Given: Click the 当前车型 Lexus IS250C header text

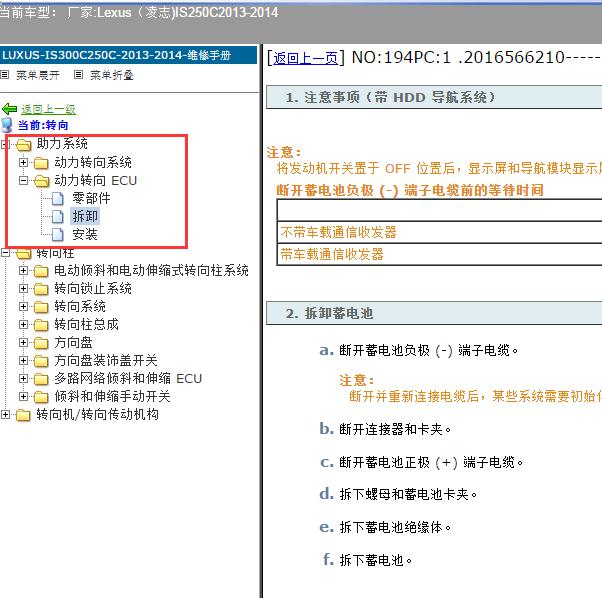Looking at the screenshot, I should coord(139,13).
